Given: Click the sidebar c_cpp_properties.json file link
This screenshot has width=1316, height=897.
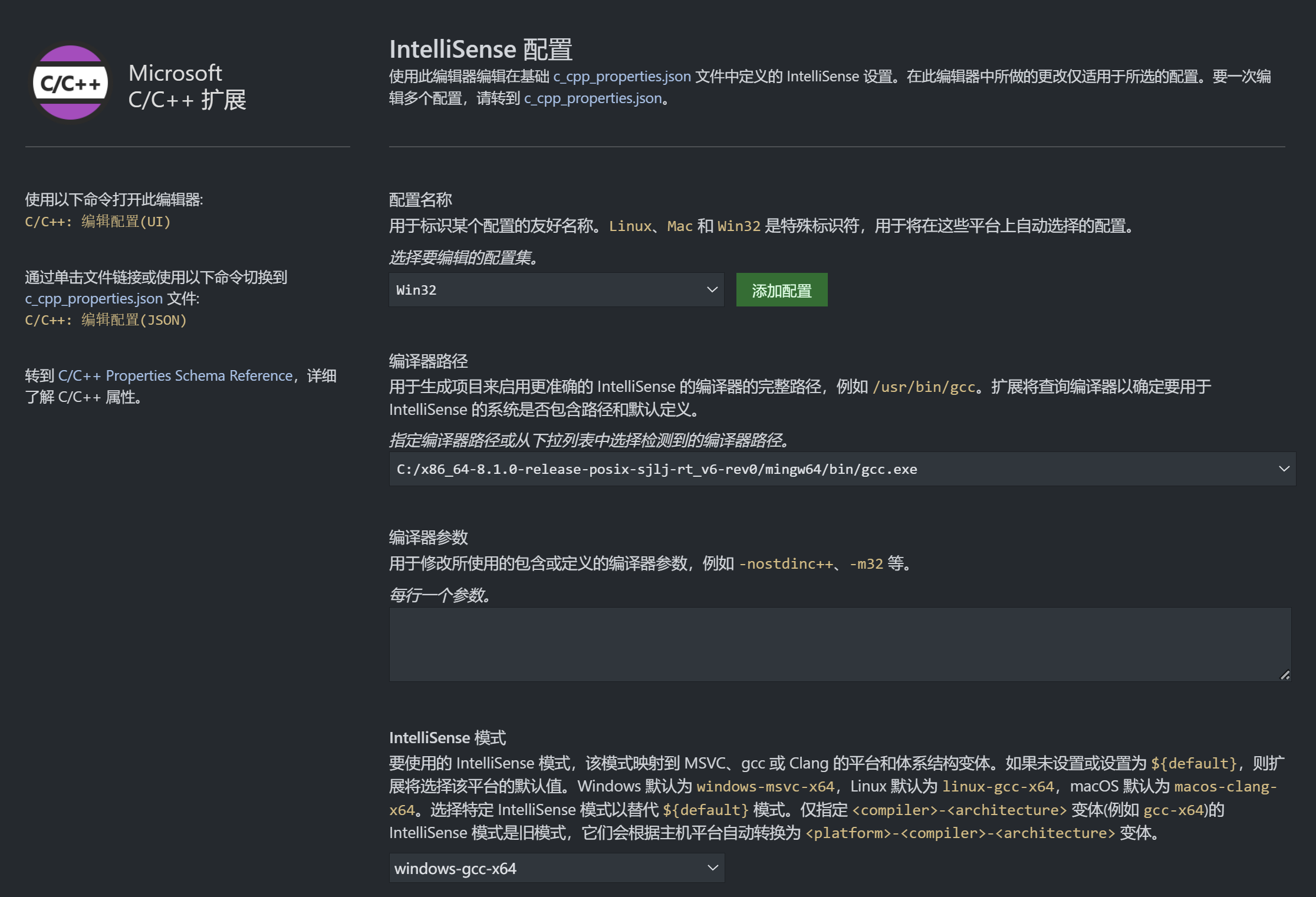Looking at the screenshot, I should point(93,298).
